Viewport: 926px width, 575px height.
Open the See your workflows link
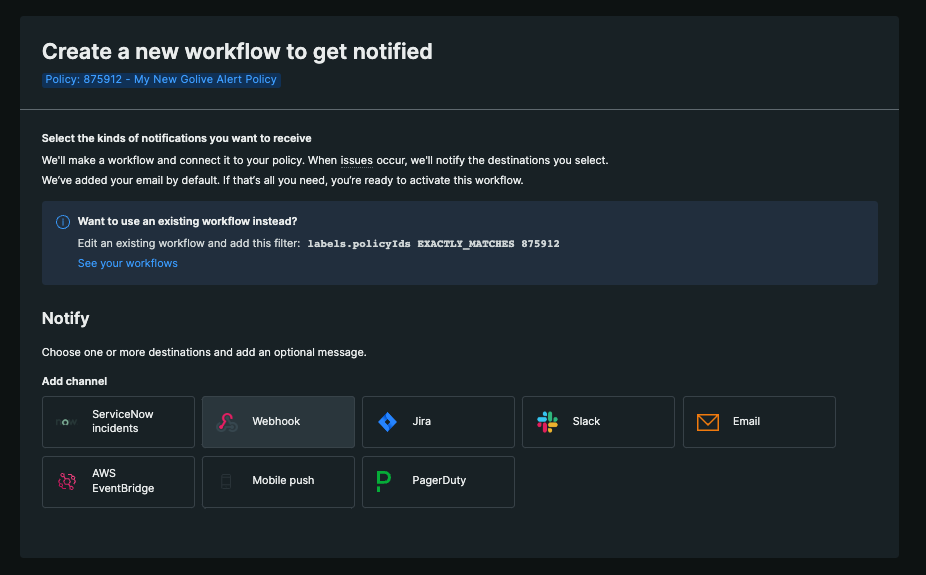click(127, 263)
